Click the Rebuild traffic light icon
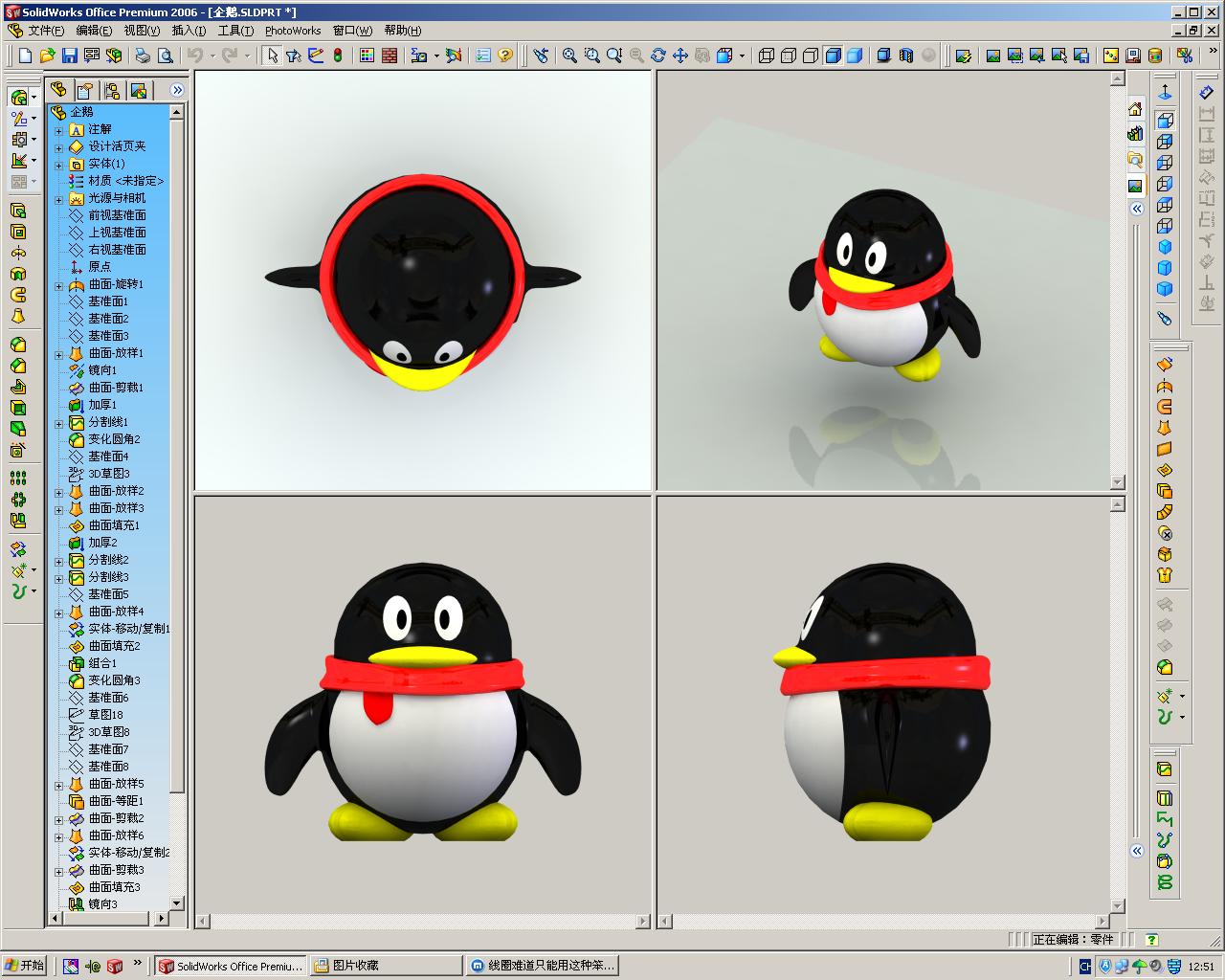 (x=337, y=56)
